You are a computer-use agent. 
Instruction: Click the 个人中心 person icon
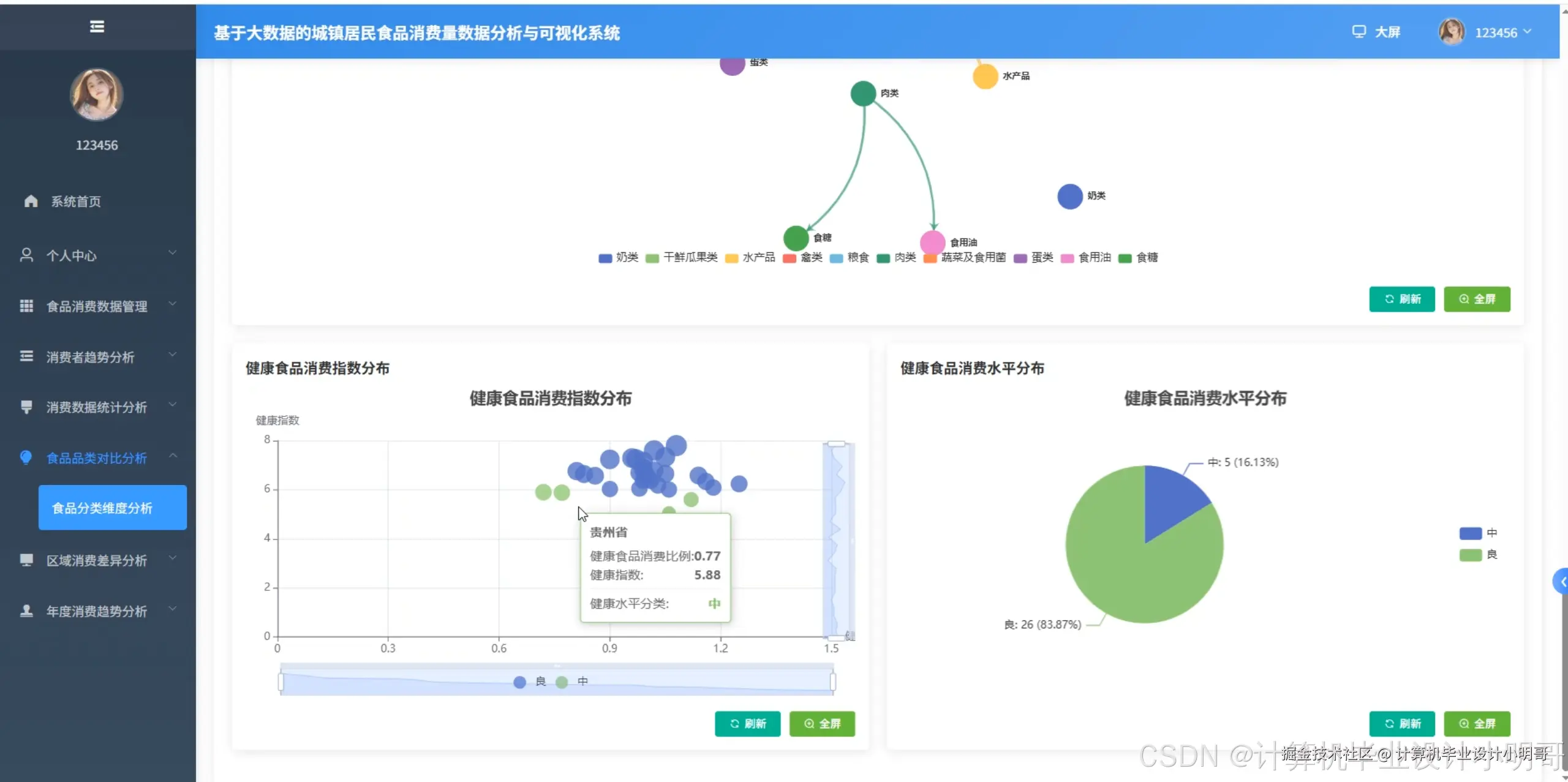[x=26, y=255]
